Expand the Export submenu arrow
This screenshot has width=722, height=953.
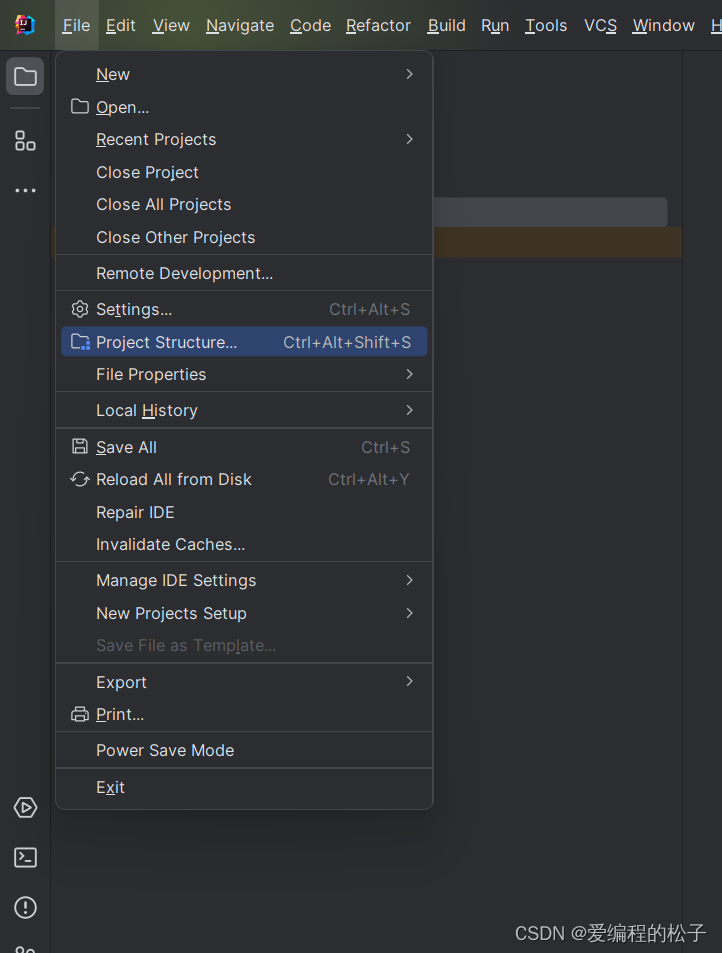pos(410,681)
